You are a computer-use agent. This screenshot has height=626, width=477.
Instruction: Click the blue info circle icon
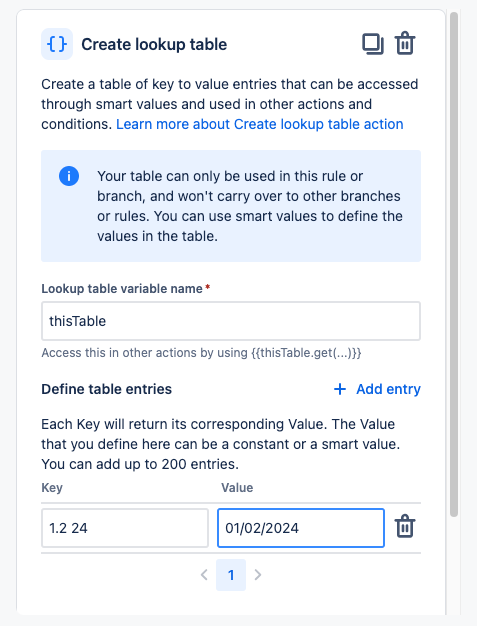[69, 176]
